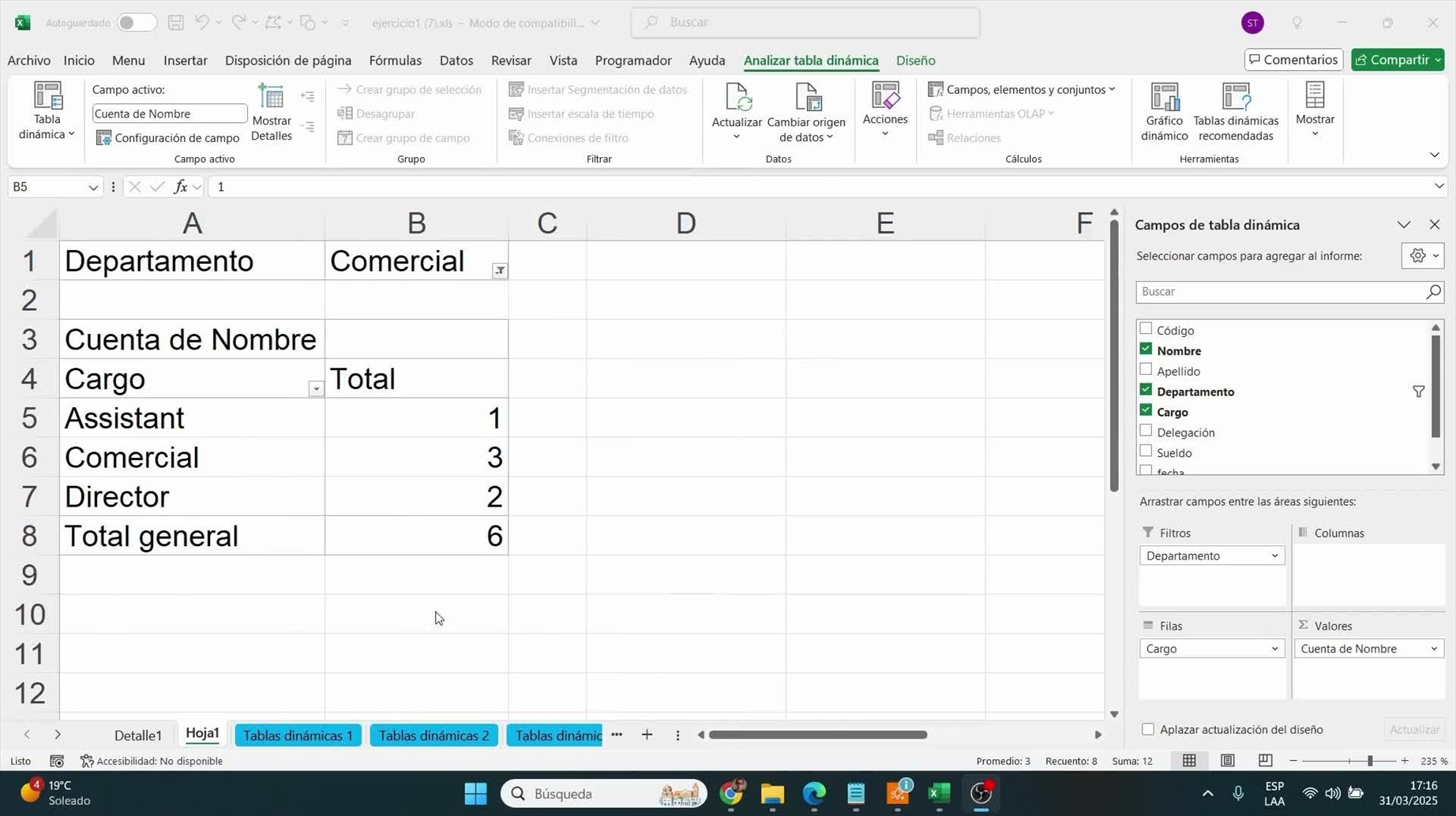The image size is (1456, 816).
Task: Open the field list tools gear icon
Action: [1422, 256]
